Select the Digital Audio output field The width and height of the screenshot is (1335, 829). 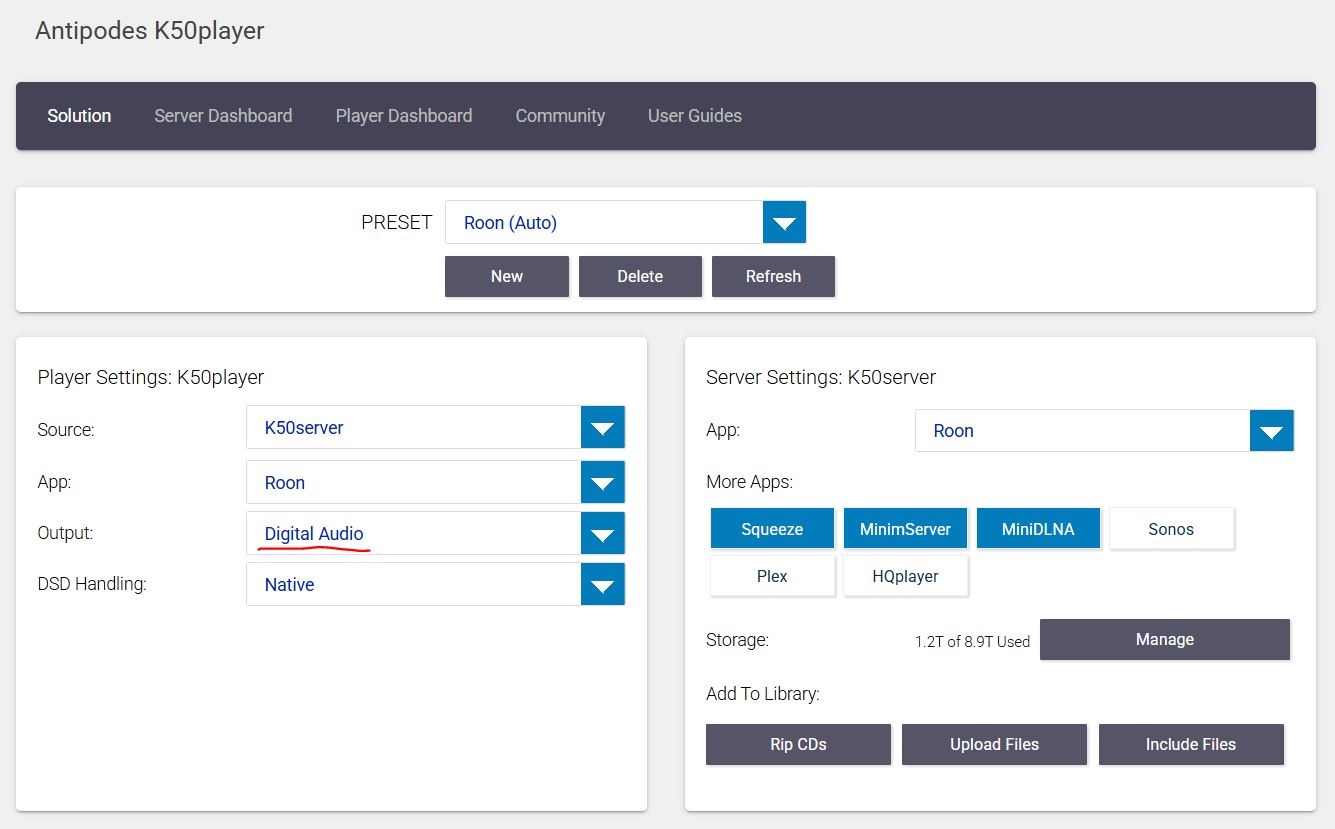click(x=414, y=533)
